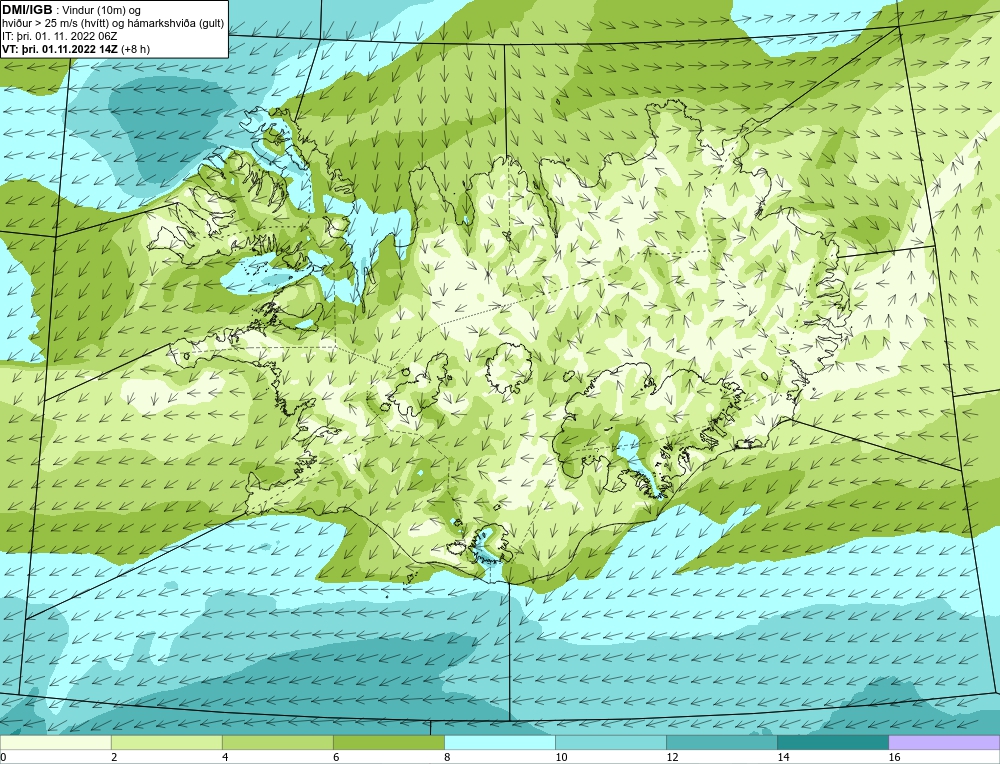1000x764 pixels.
Task: Click the 8–10 m/s light cyan swatch
Action: (x=499, y=742)
